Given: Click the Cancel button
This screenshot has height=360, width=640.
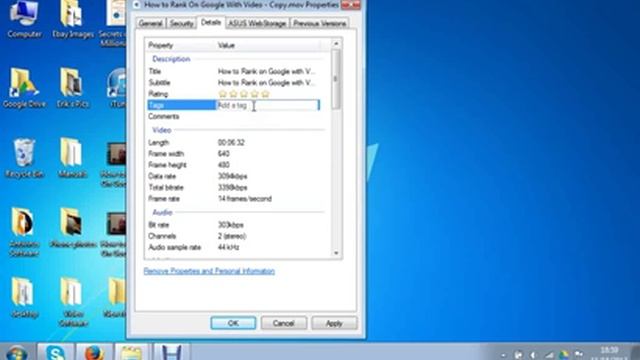Looking at the screenshot, I should [284, 323].
